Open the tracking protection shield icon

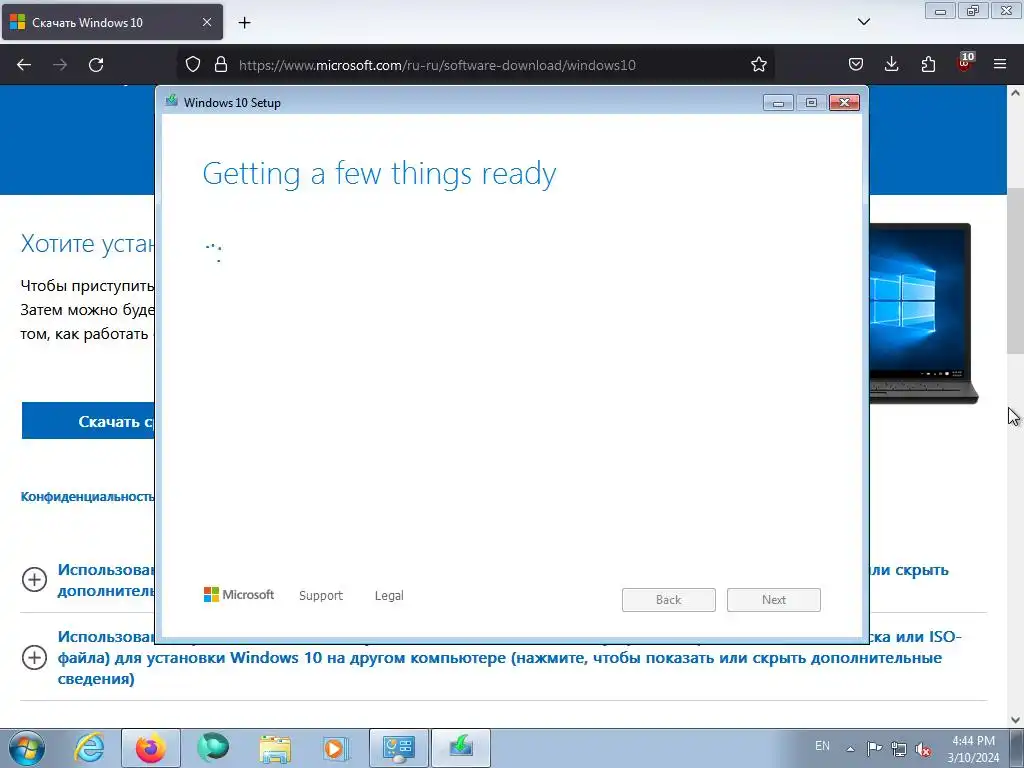193,64
